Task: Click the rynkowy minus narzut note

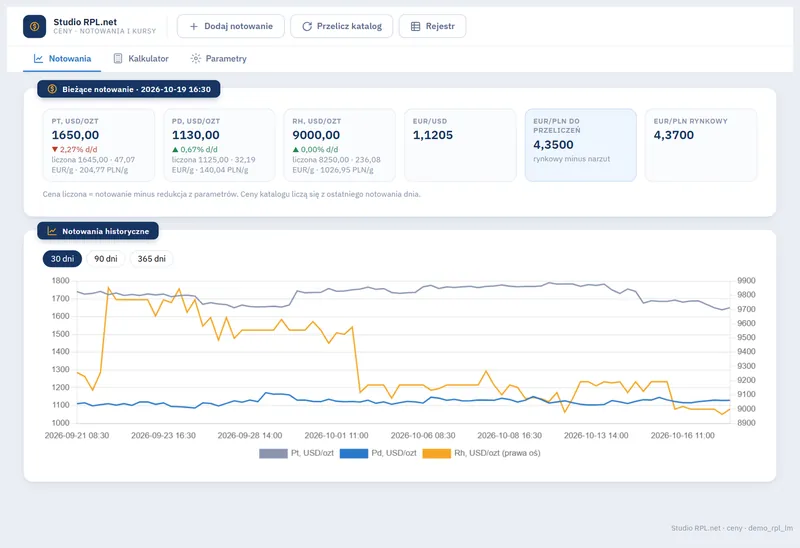Action: tap(572, 159)
